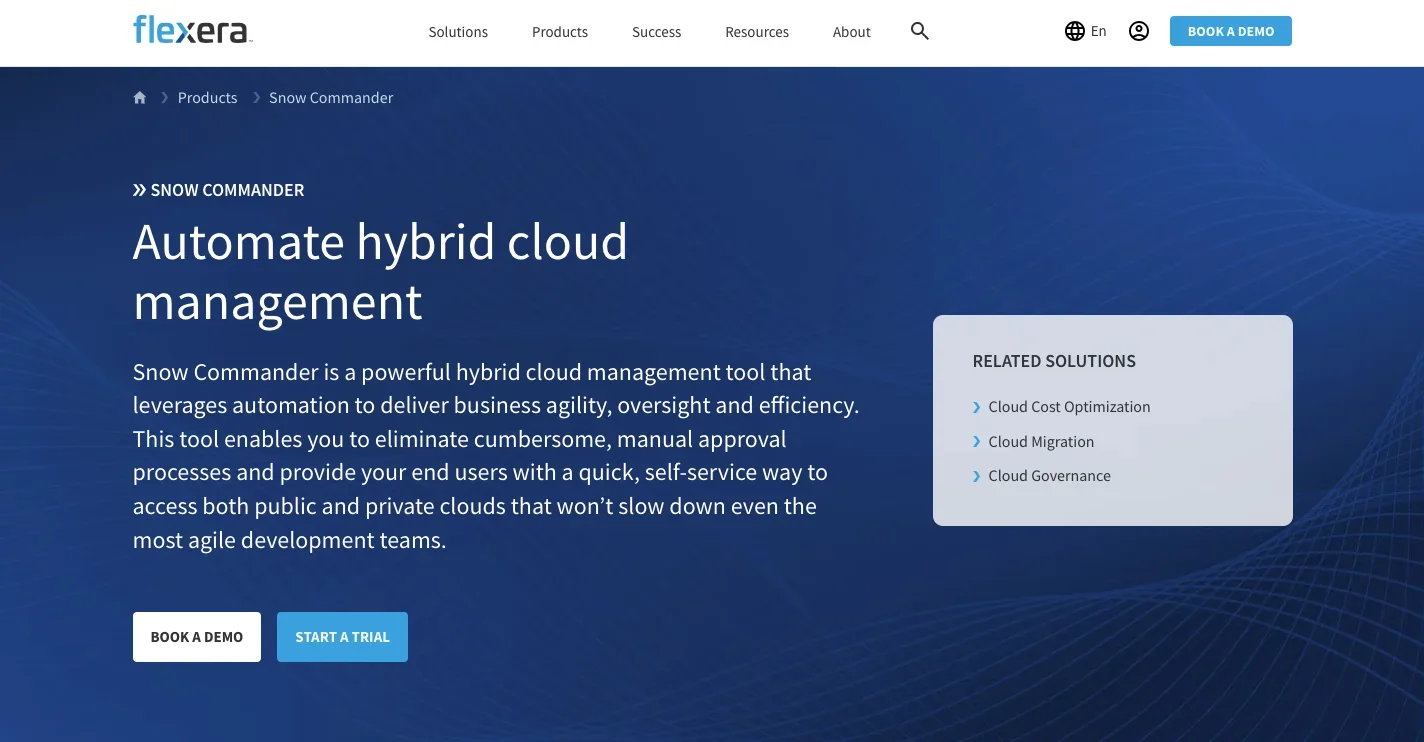Click the globe language icon
Screen dimensions: 1424x742
coord(1074,31)
